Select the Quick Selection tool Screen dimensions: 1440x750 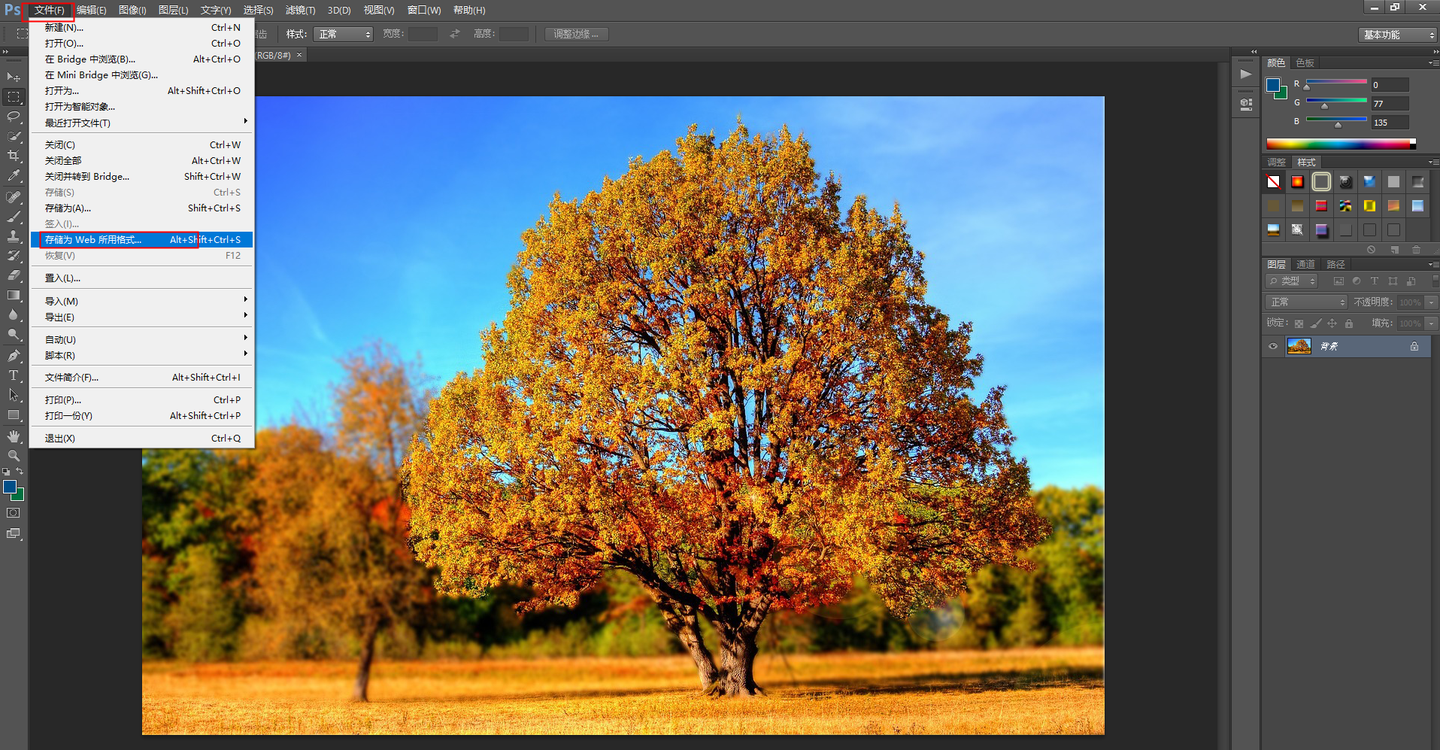click(14, 136)
